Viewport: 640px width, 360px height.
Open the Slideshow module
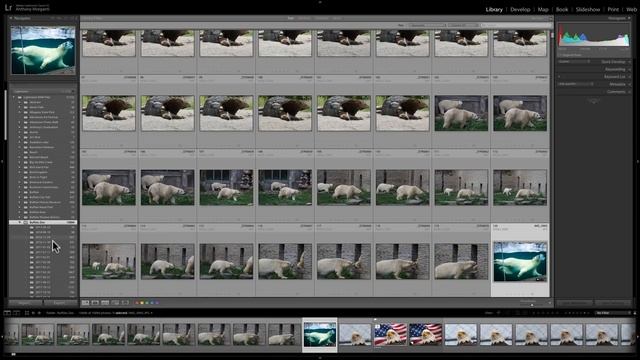[588, 9]
